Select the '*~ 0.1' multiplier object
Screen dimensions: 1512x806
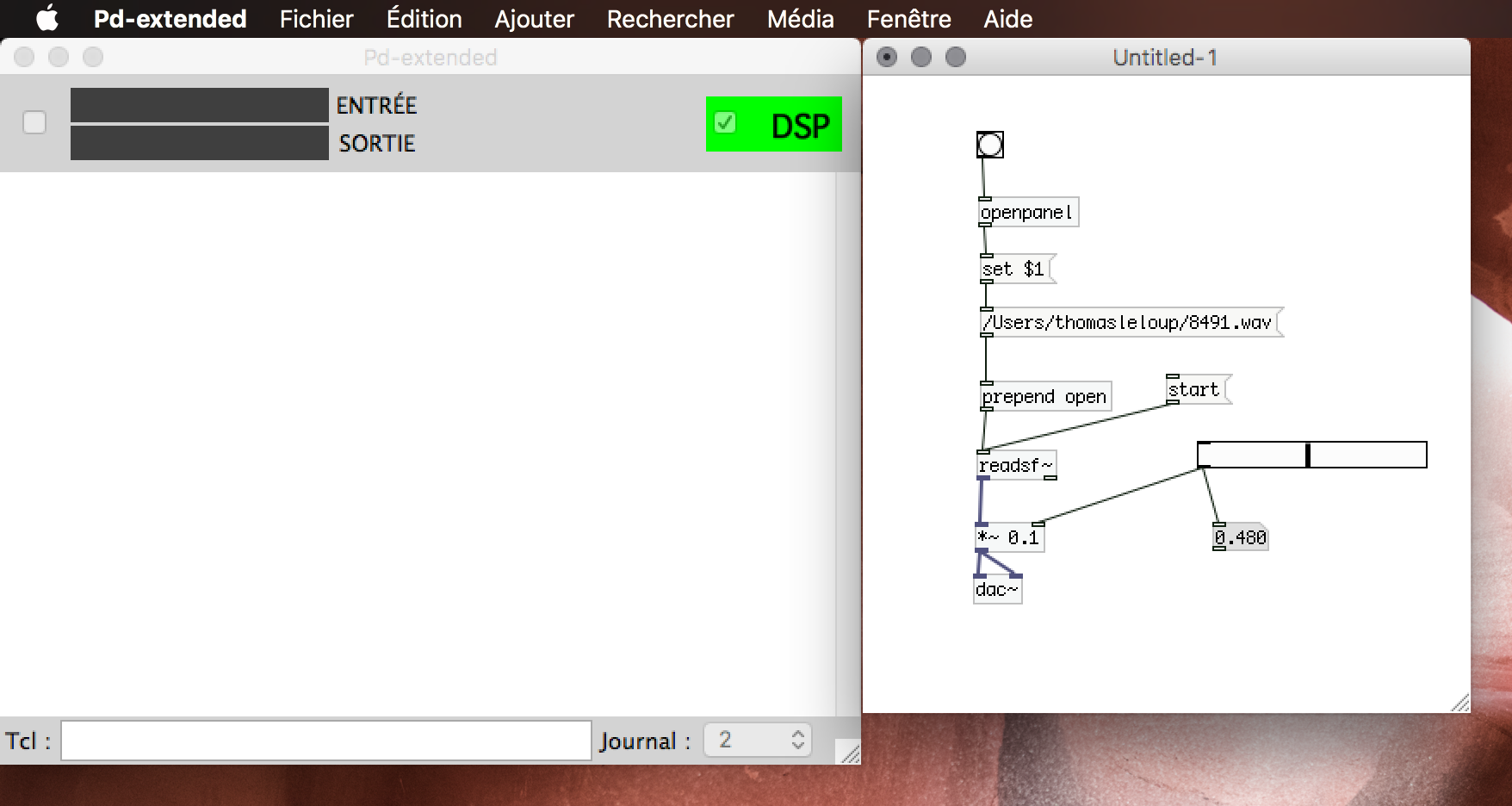1009,538
